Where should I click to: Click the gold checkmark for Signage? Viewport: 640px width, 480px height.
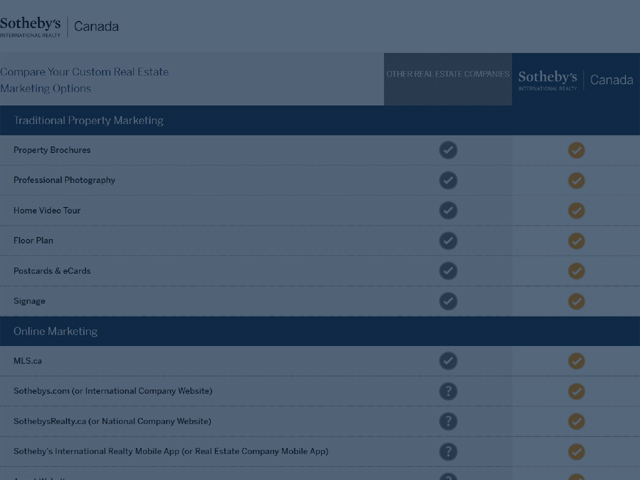tap(576, 301)
